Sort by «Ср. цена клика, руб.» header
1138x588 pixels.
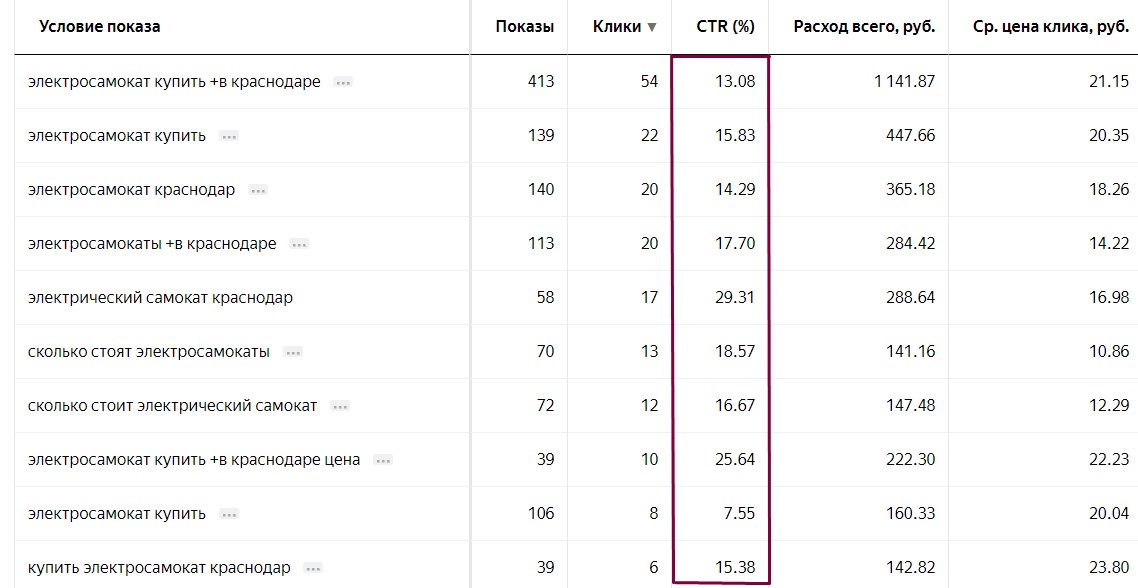(1050, 27)
